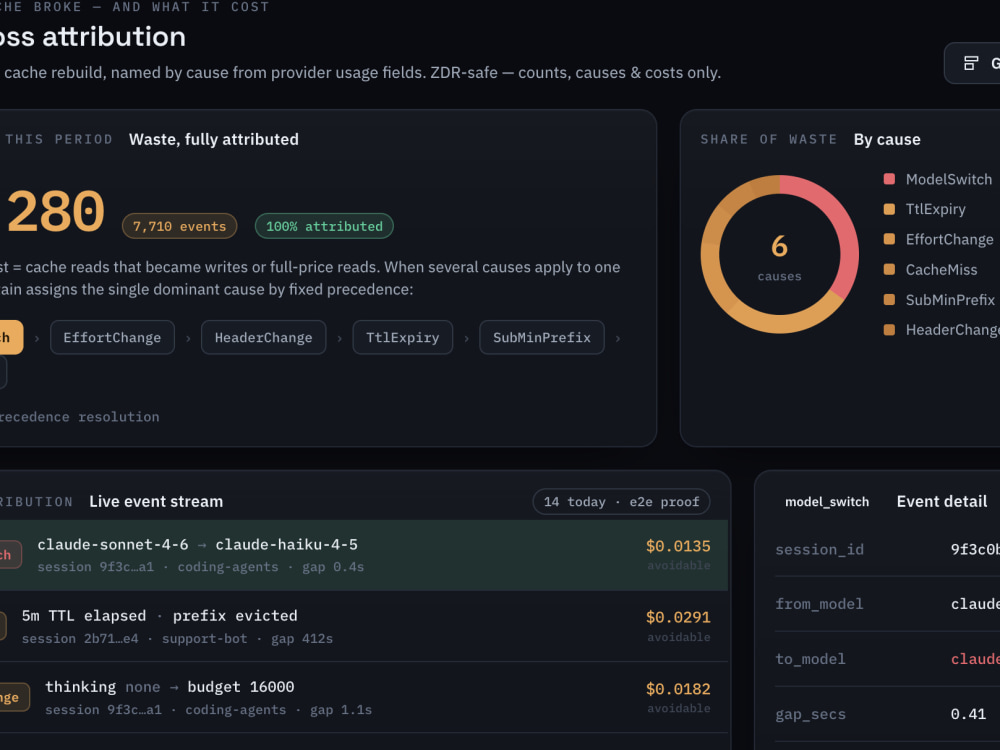Click the 7,710 events badge
This screenshot has width=1000, height=750.
point(179,226)
